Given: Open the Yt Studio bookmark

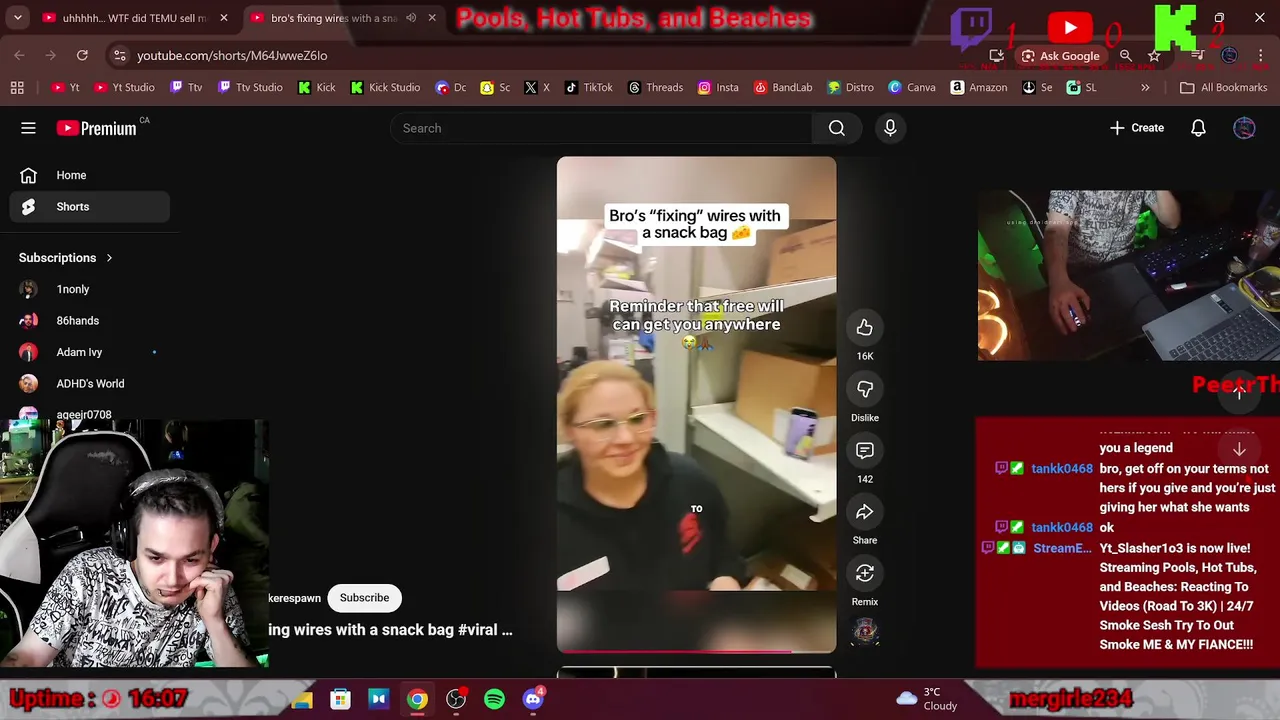Looking at the screenshot, I should click(124, 88).
